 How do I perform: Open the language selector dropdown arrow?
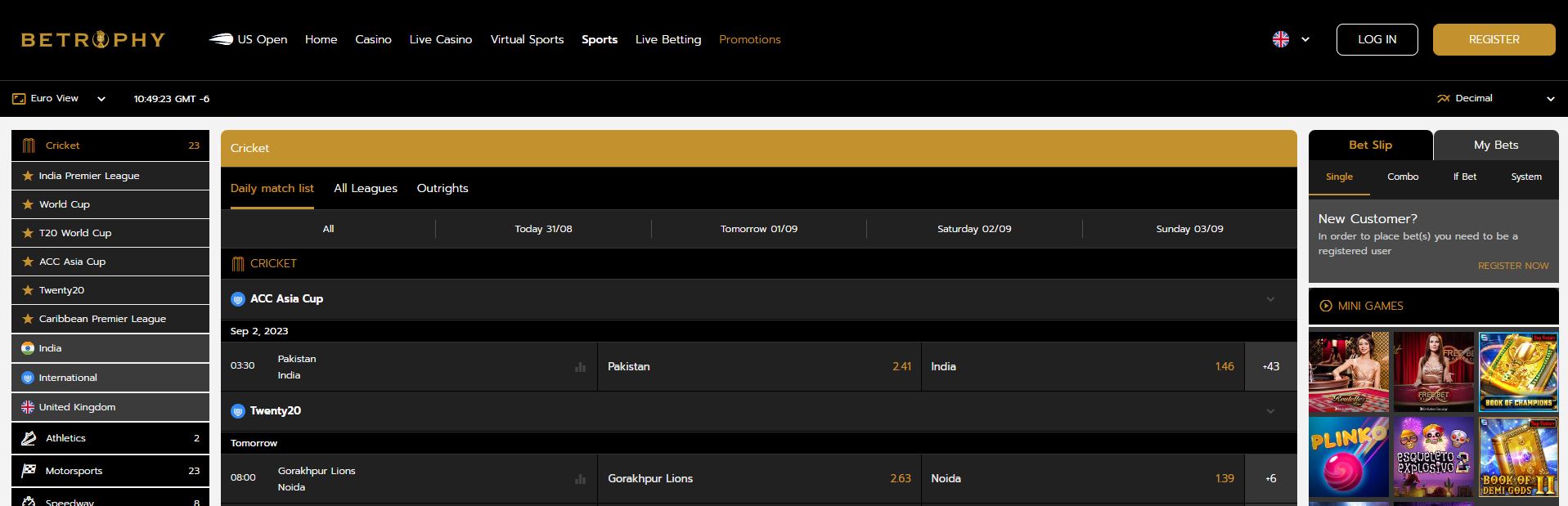(1305, 39)
